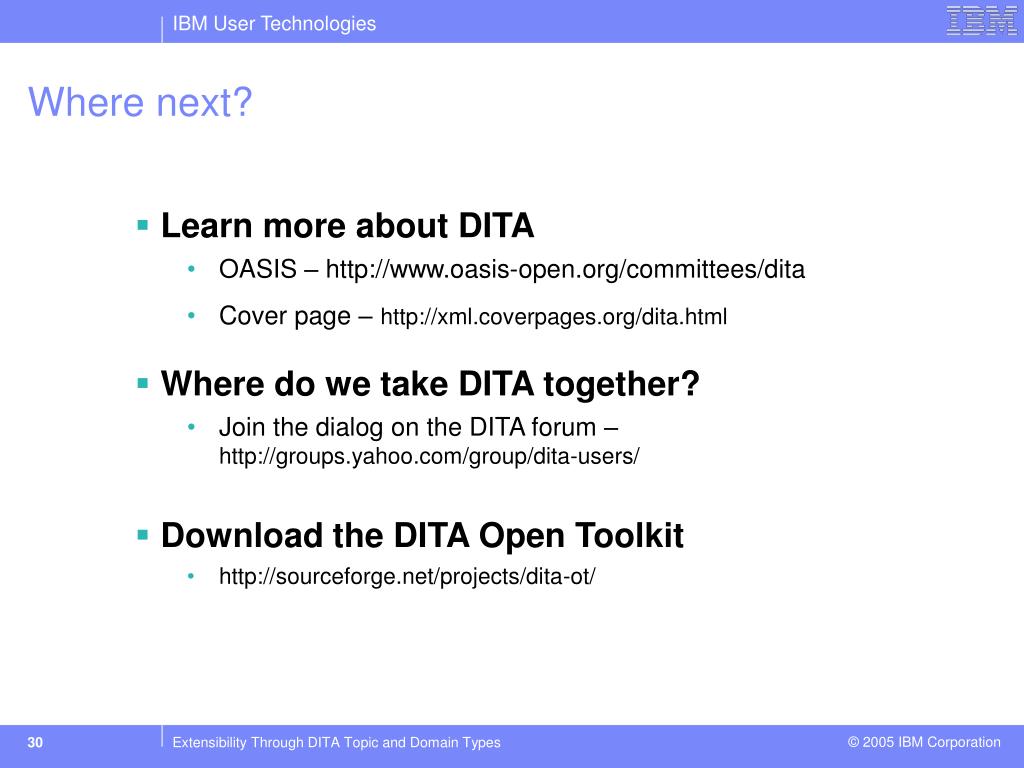1024x768 pixels.
Task: Open the xml.coverpages.org DITA link
Action: 553,317
